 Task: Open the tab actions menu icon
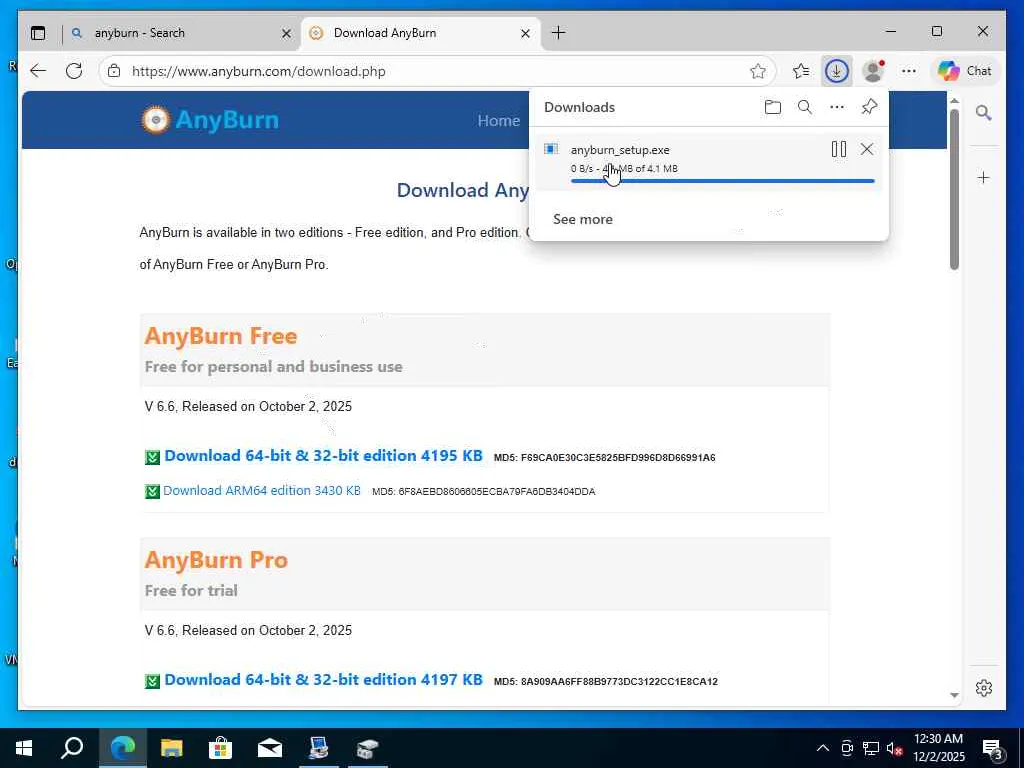tap(39, 33)
